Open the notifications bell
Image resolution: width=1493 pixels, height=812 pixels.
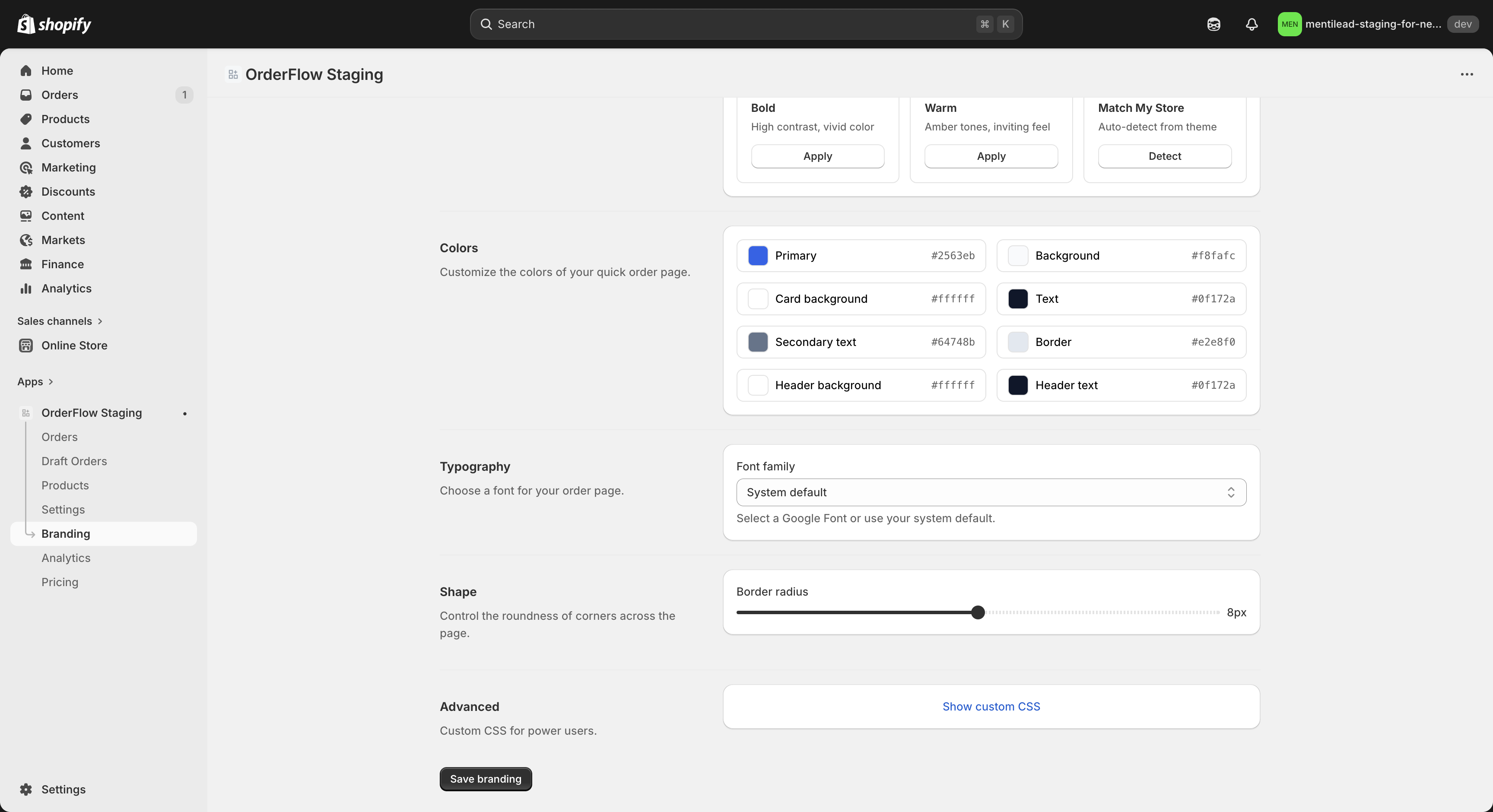pos(1252,24)
